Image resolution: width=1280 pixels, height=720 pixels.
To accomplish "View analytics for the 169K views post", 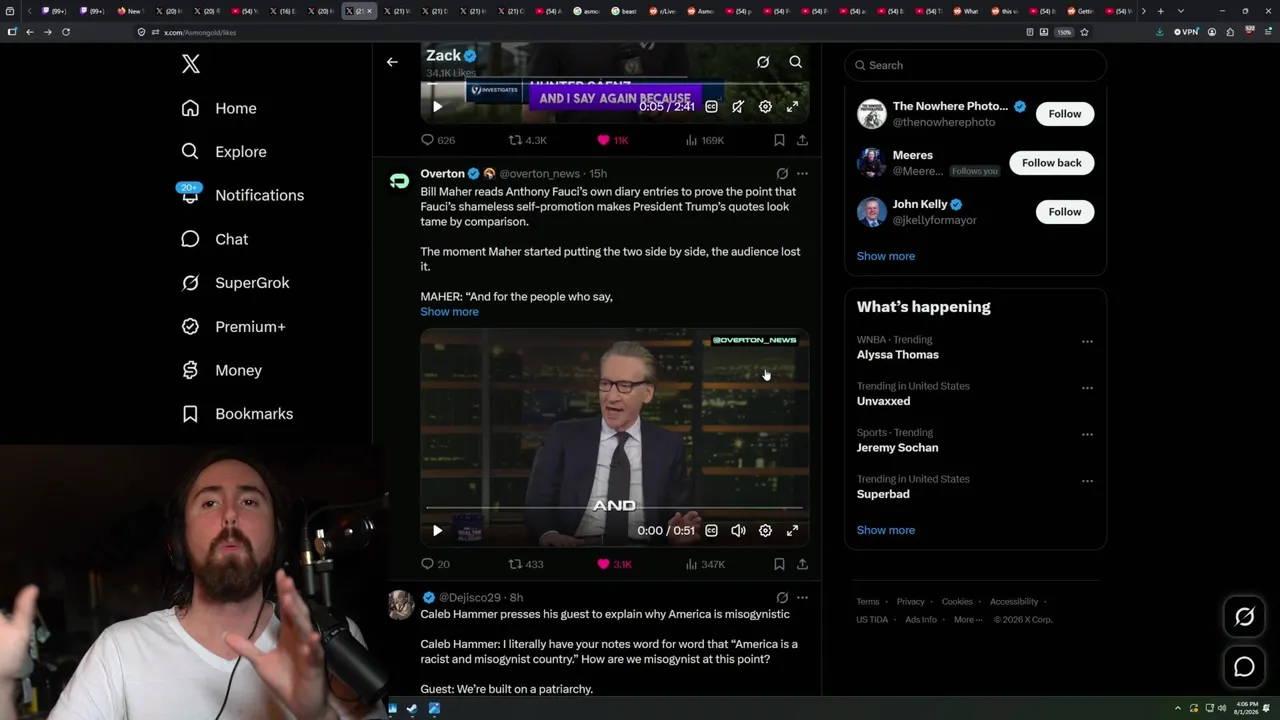I will tap(705, 140).
